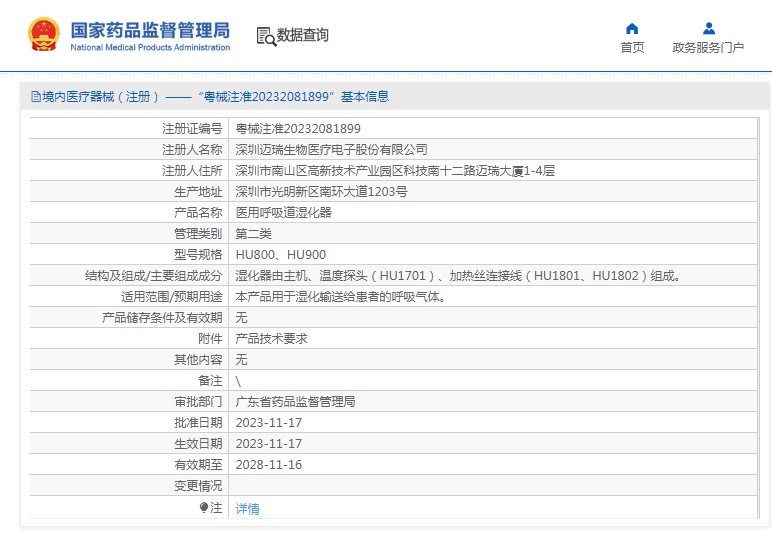The width and height of the screenshot is (772, 535).
Task: Click the 注册人名称 row label
Action: click(192, 150)
